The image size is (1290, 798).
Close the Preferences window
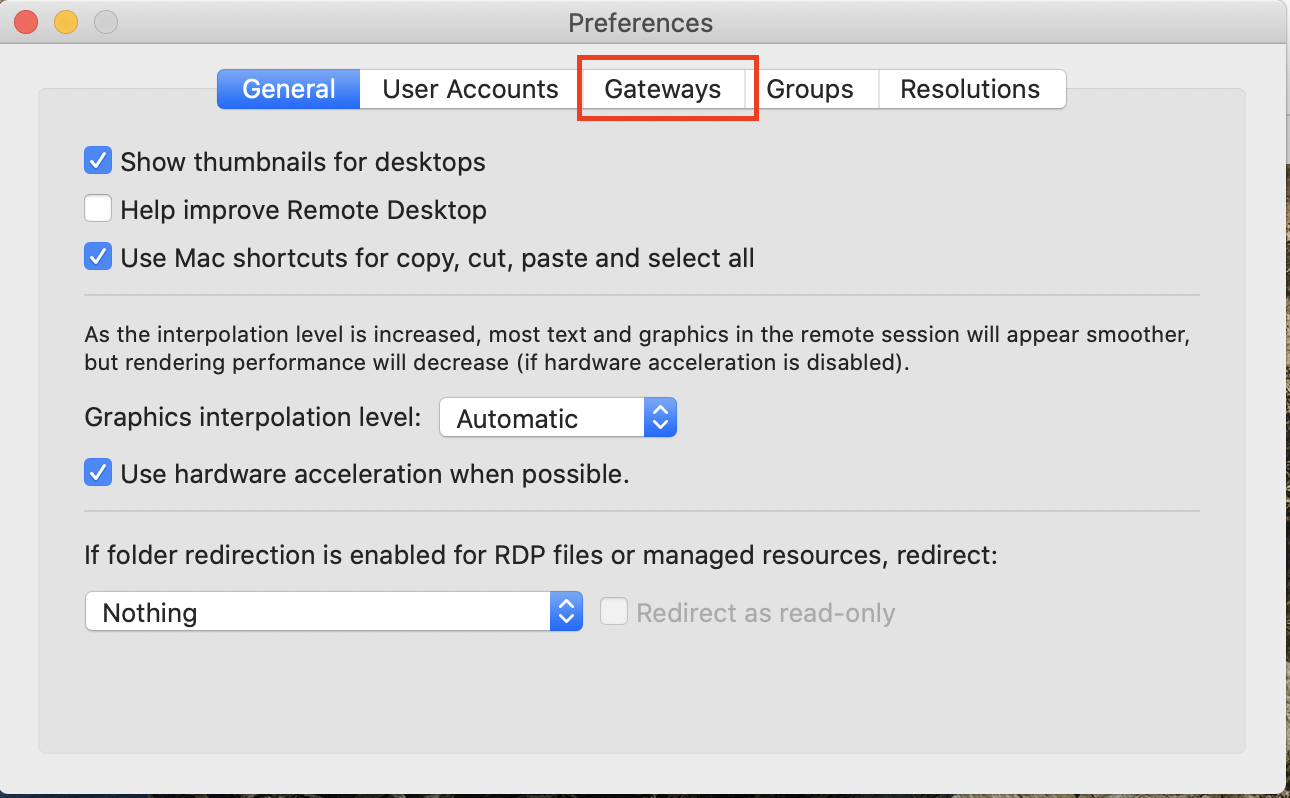[24, 21]
